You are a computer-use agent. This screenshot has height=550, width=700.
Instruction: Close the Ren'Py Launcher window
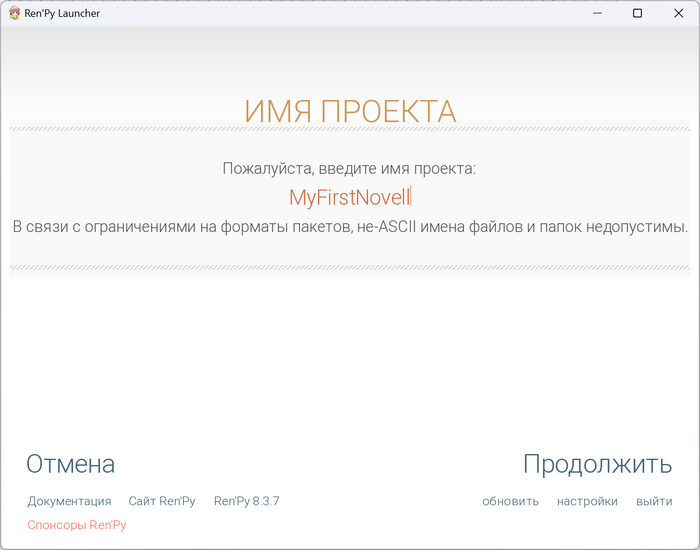(x=678, y=13)
